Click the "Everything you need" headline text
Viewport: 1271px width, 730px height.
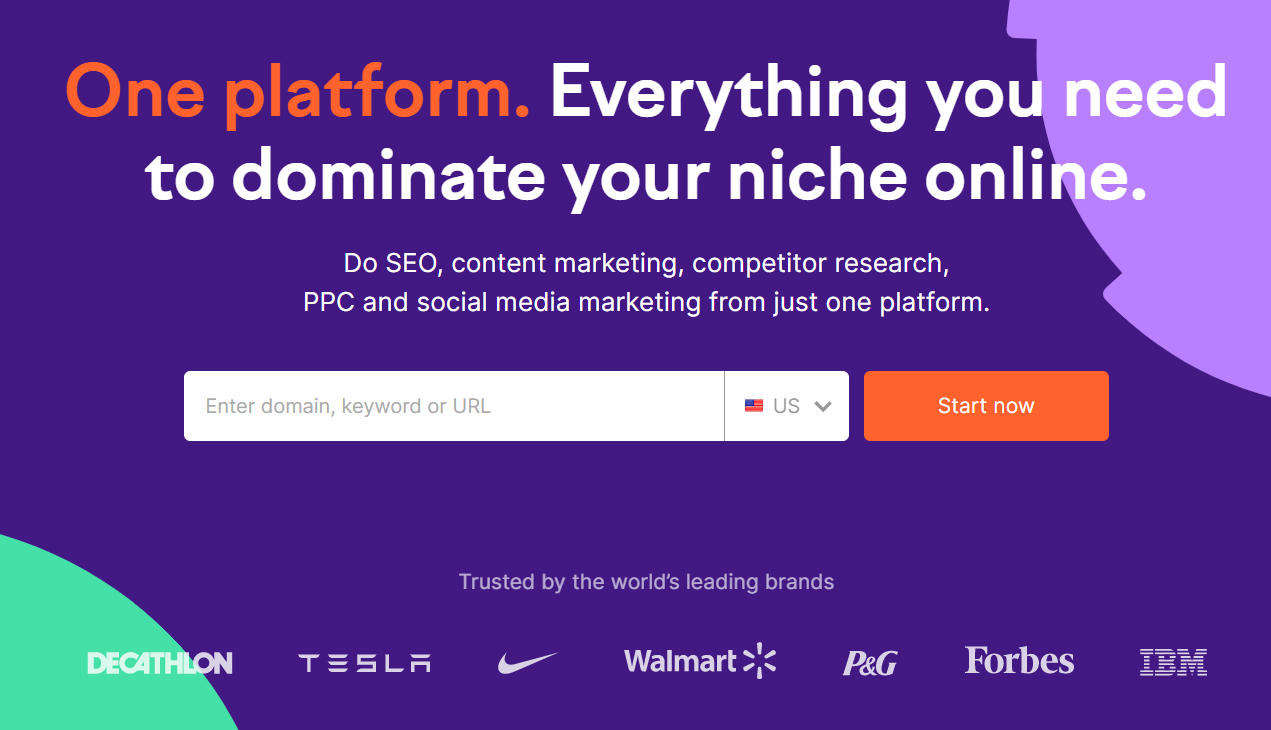click(x=888, y=93)
